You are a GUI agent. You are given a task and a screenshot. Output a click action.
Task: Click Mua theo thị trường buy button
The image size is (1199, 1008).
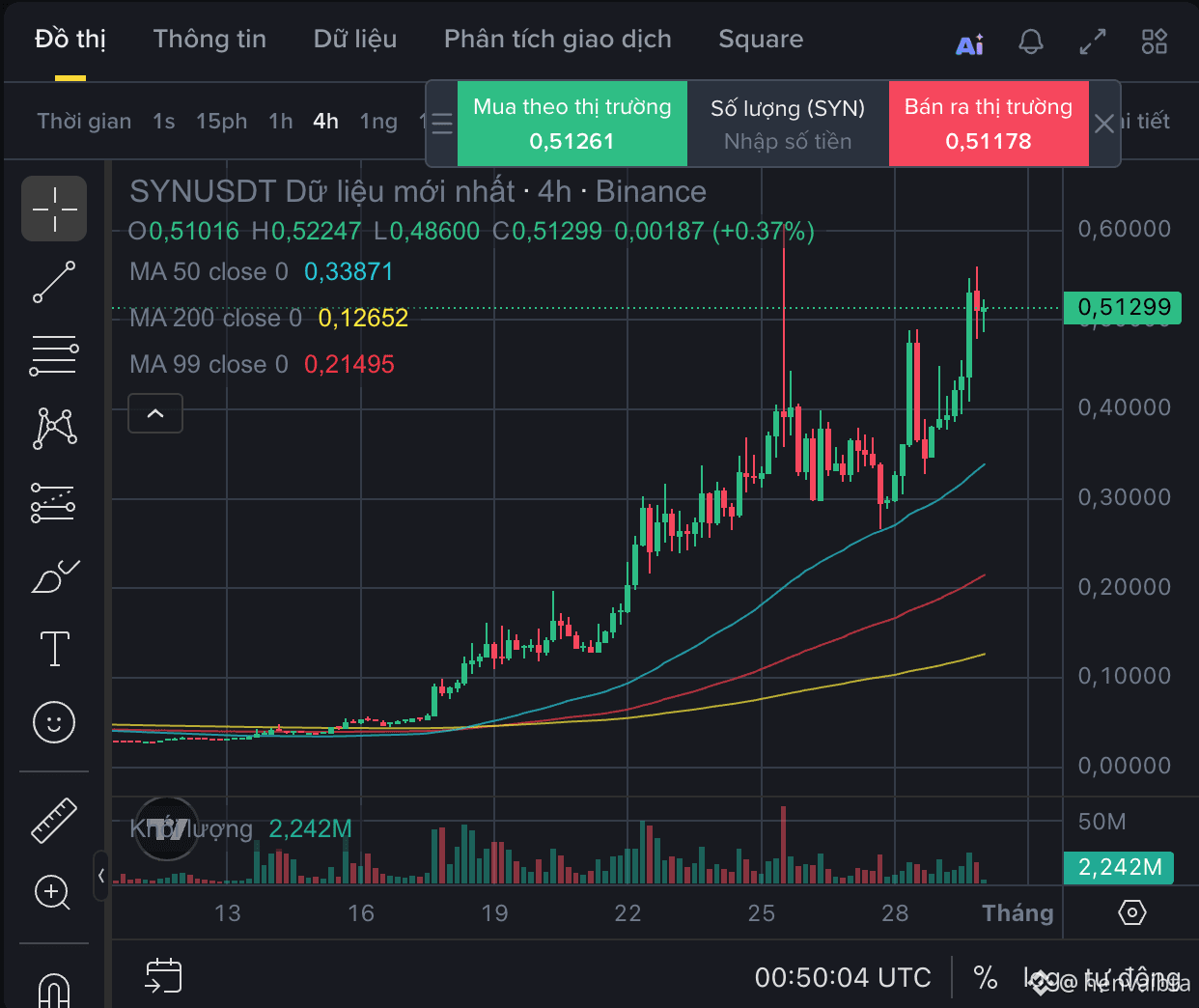572,124
